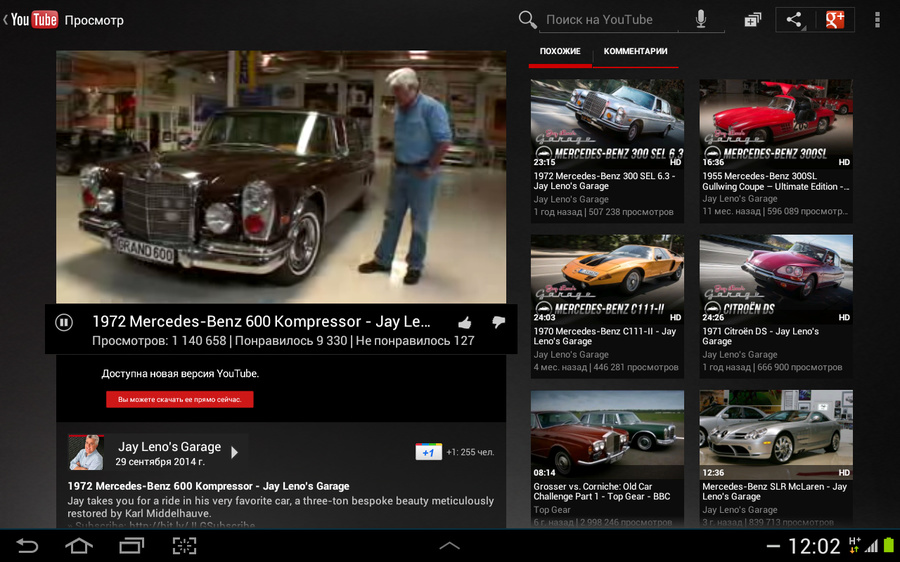Open the status clock showing 12:02
This screenshot has width=900, height=562.
tap(814, 546)
